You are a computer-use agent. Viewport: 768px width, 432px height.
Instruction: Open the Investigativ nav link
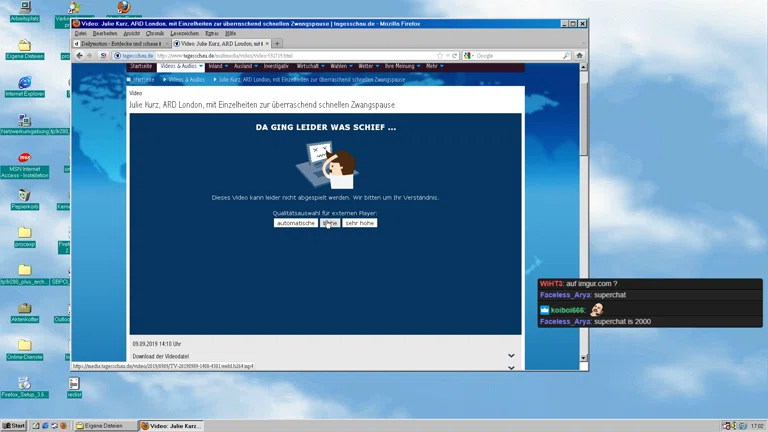click(276, 66)
